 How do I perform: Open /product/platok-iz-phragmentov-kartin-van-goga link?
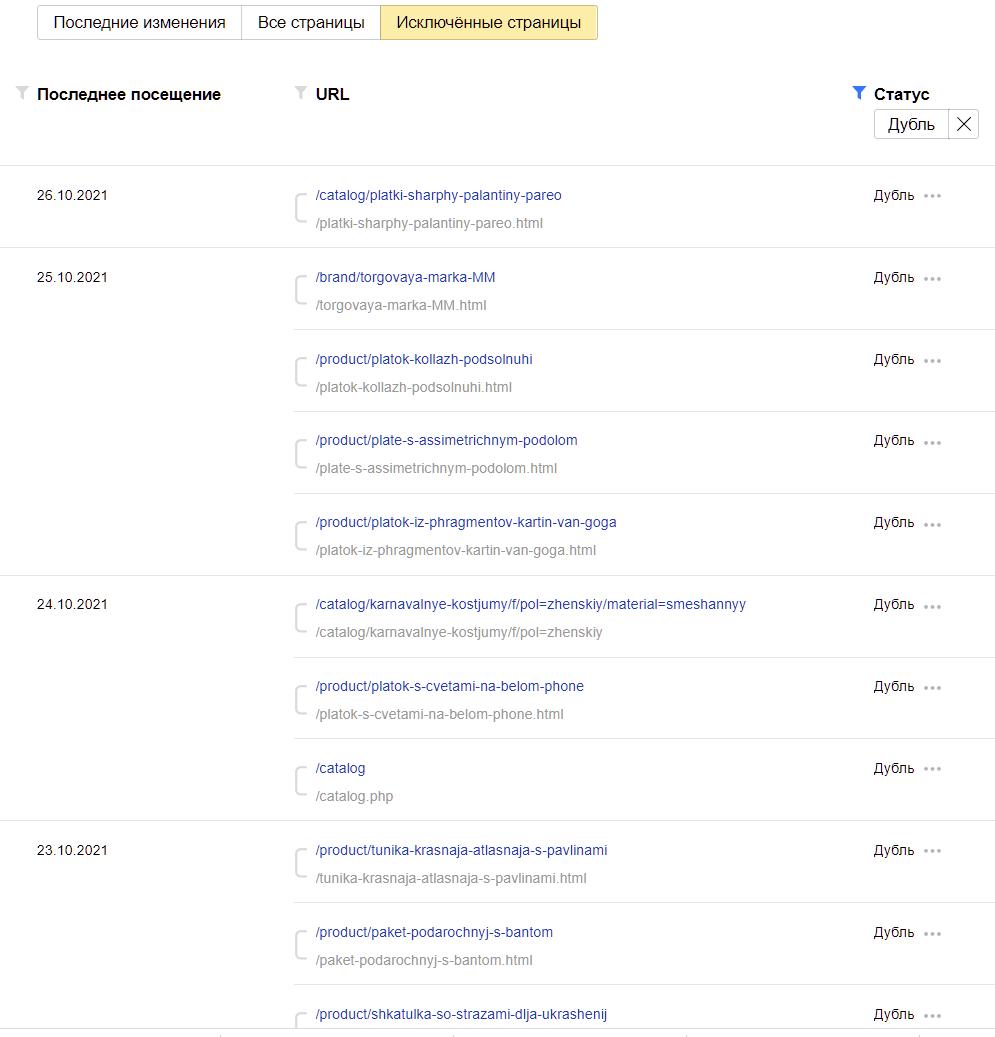click(x=466, y=522)
